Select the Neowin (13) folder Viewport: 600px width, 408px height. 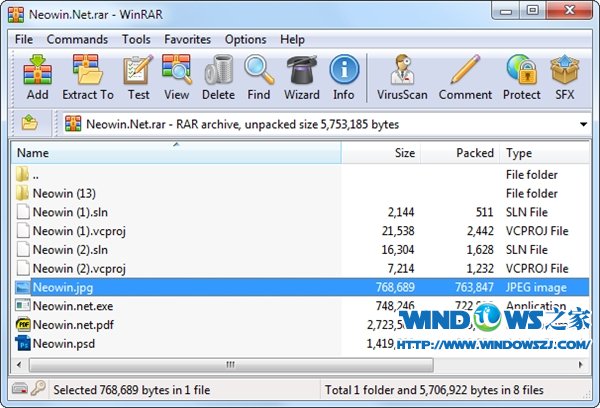tap(64, 193)
